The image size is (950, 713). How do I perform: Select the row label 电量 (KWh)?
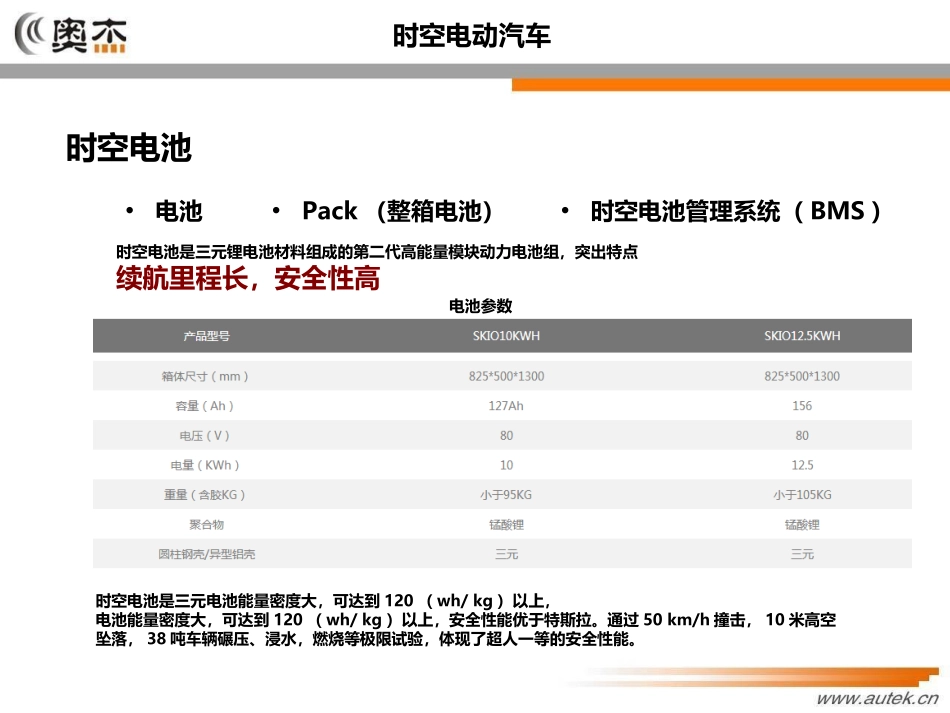click(x=205, y=465)
